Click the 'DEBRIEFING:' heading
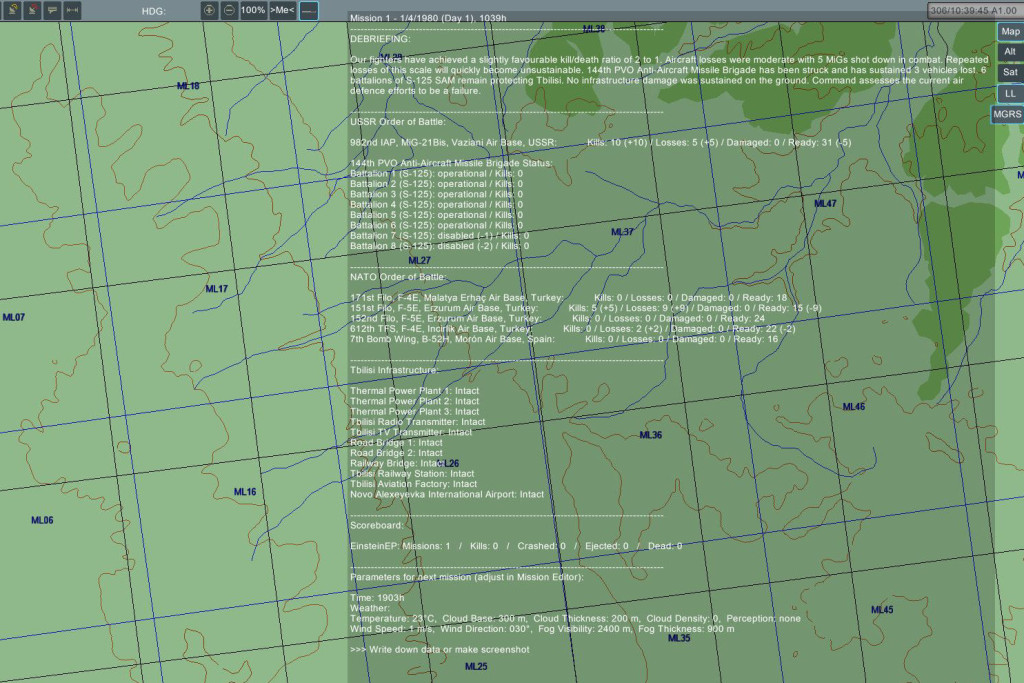This screenshot has width=1024, height=683. coord(380,39)
